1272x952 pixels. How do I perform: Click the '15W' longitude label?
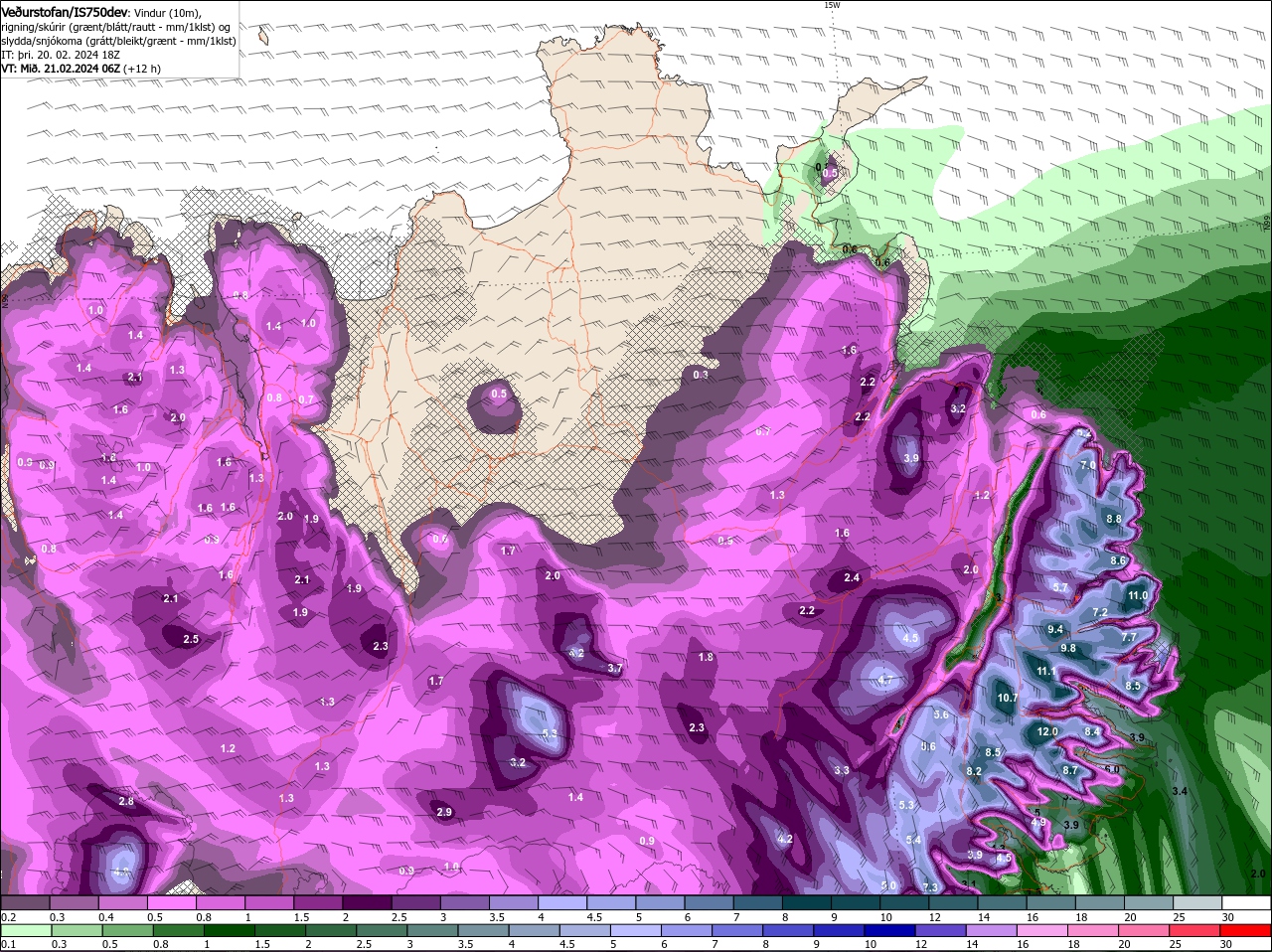click(833, 5)
